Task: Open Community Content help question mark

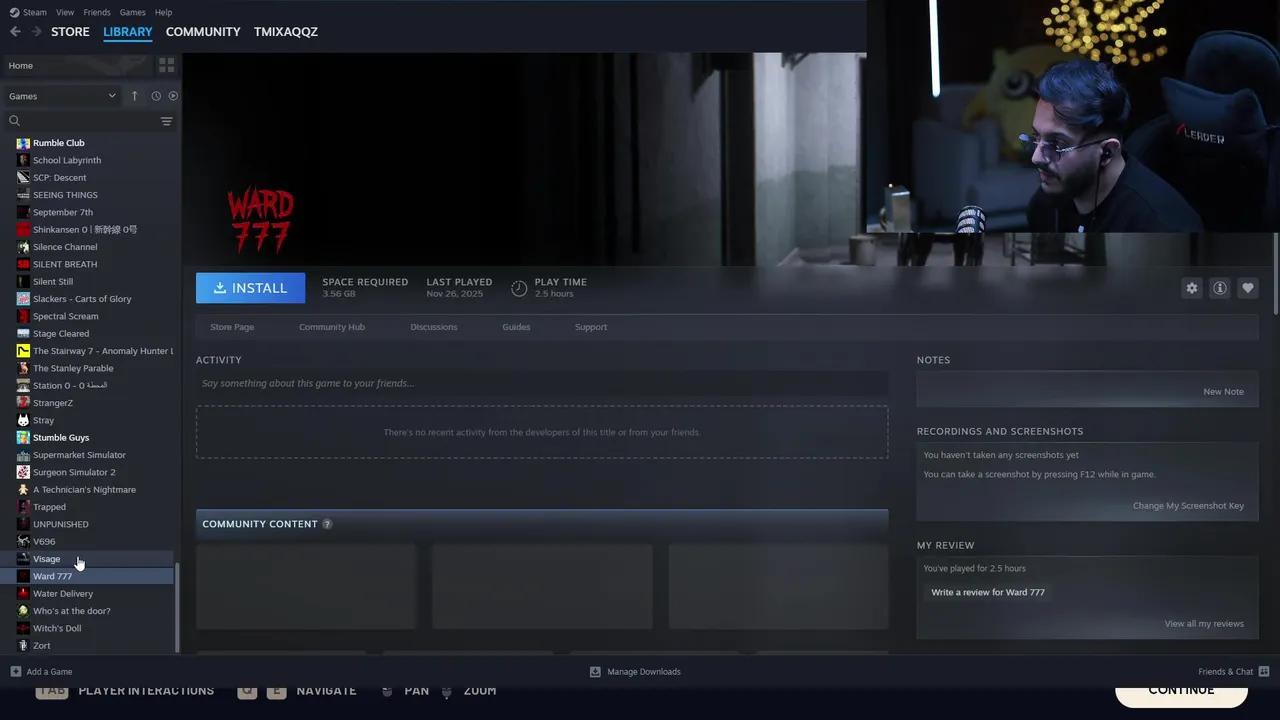Action: [x=327, y=524]
